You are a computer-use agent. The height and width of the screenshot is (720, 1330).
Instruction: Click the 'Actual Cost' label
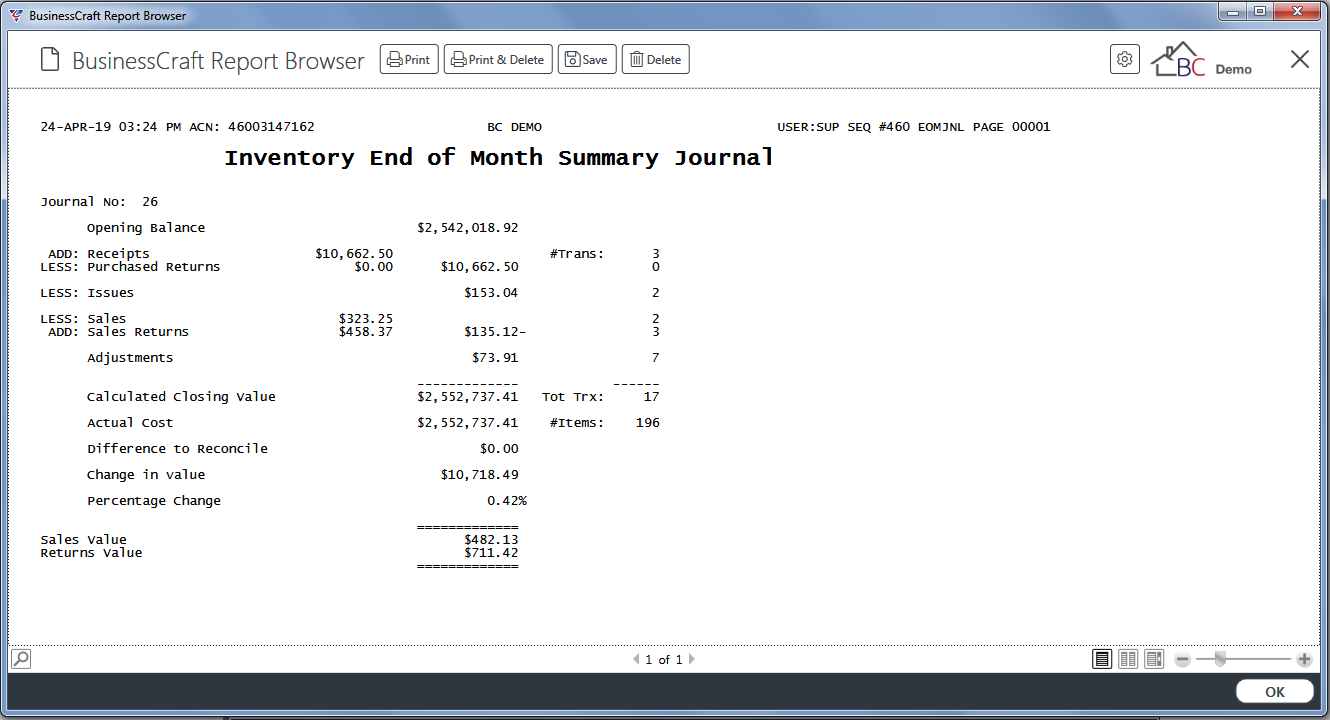(x=130, y=423)
